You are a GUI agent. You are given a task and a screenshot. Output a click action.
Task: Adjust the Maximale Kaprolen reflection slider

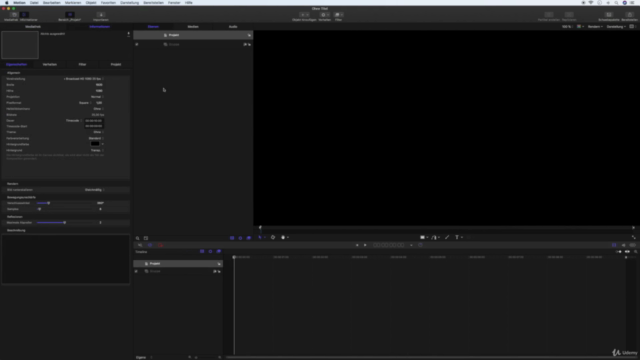tap(65, 222)
